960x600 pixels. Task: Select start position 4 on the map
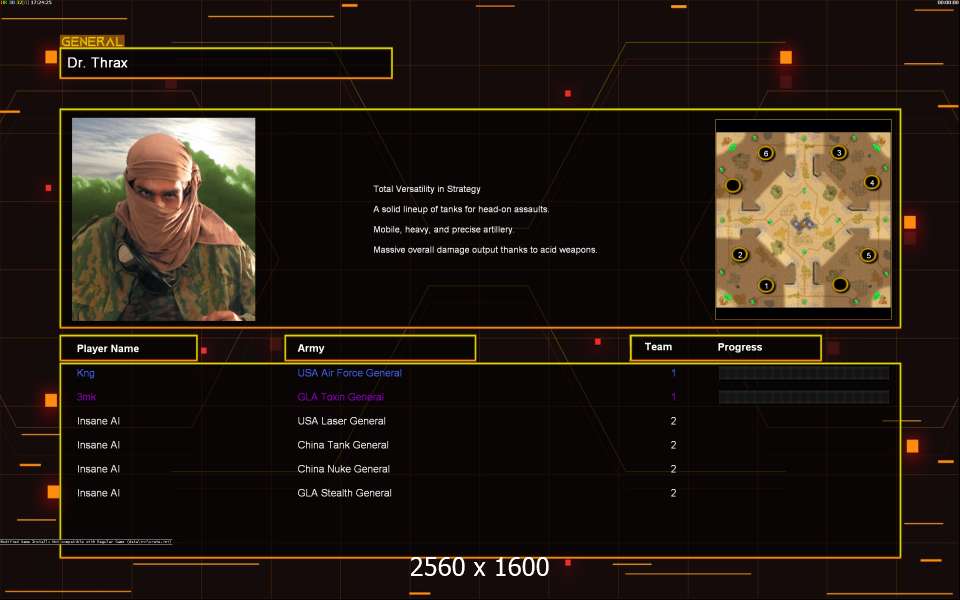coord(871,182)
